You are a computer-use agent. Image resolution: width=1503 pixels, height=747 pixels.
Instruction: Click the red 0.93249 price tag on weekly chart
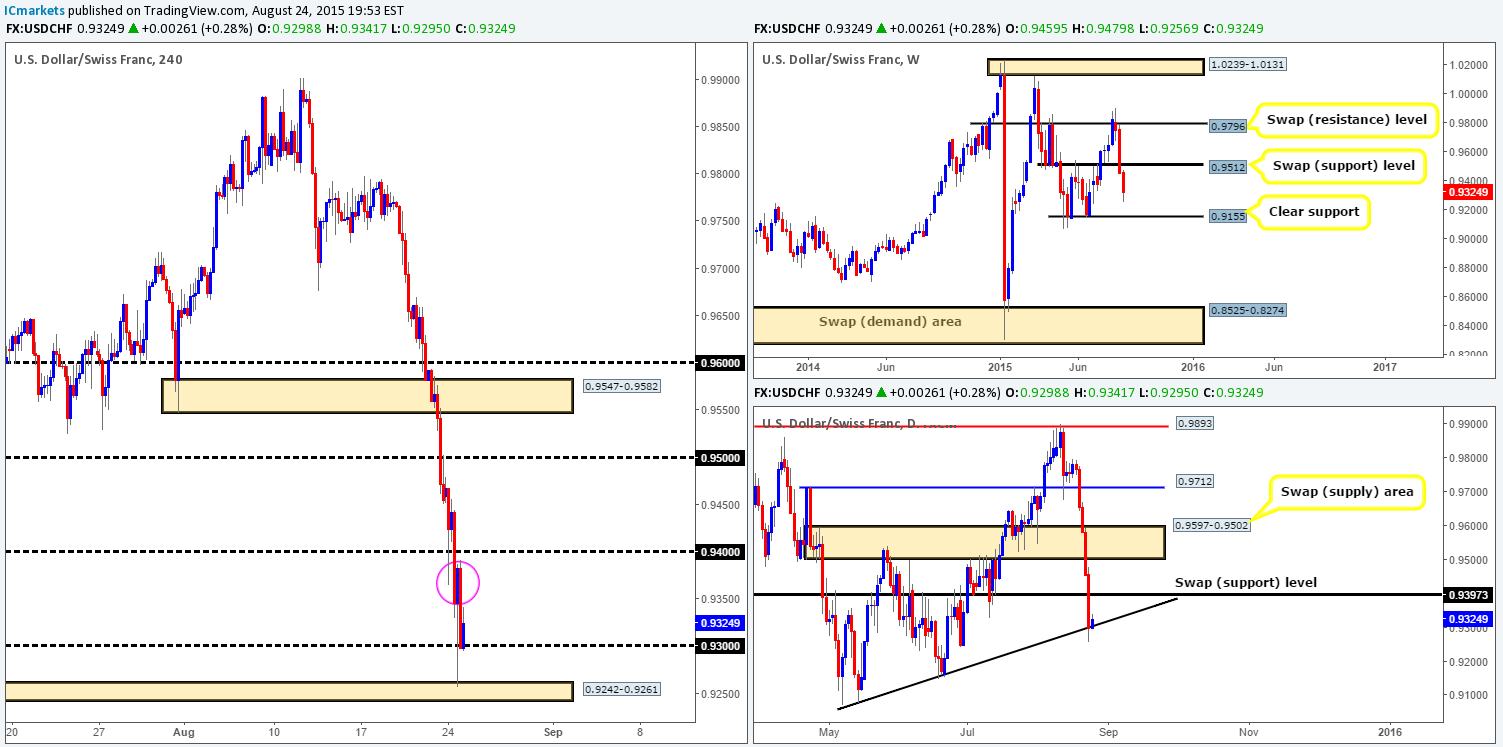(1467, 191)
